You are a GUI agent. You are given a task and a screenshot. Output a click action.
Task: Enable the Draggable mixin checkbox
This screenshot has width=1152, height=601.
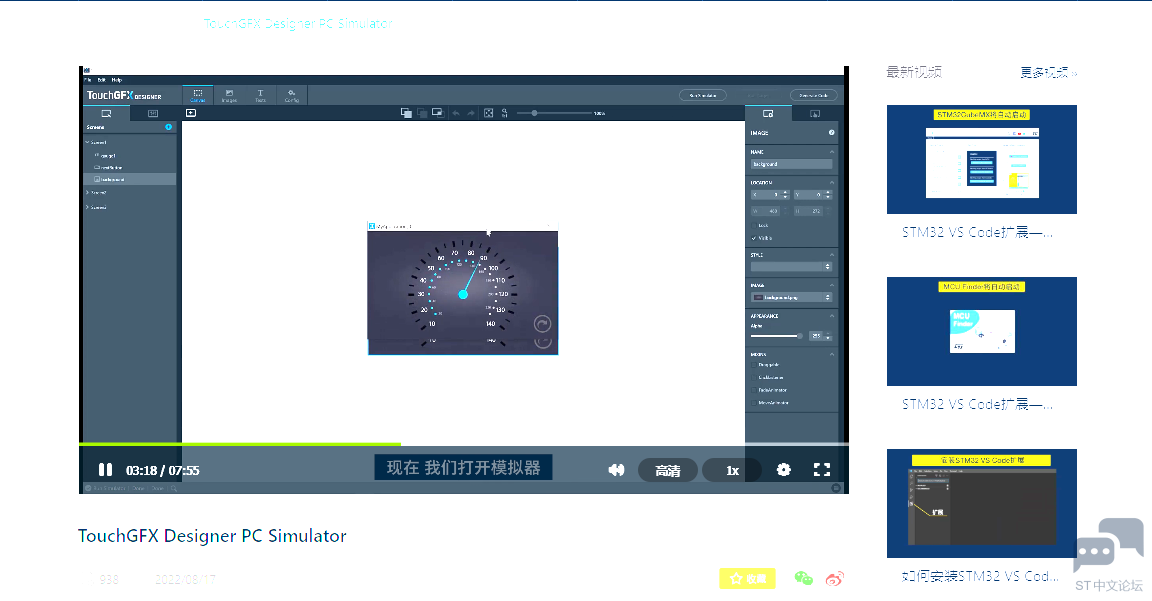754,364
